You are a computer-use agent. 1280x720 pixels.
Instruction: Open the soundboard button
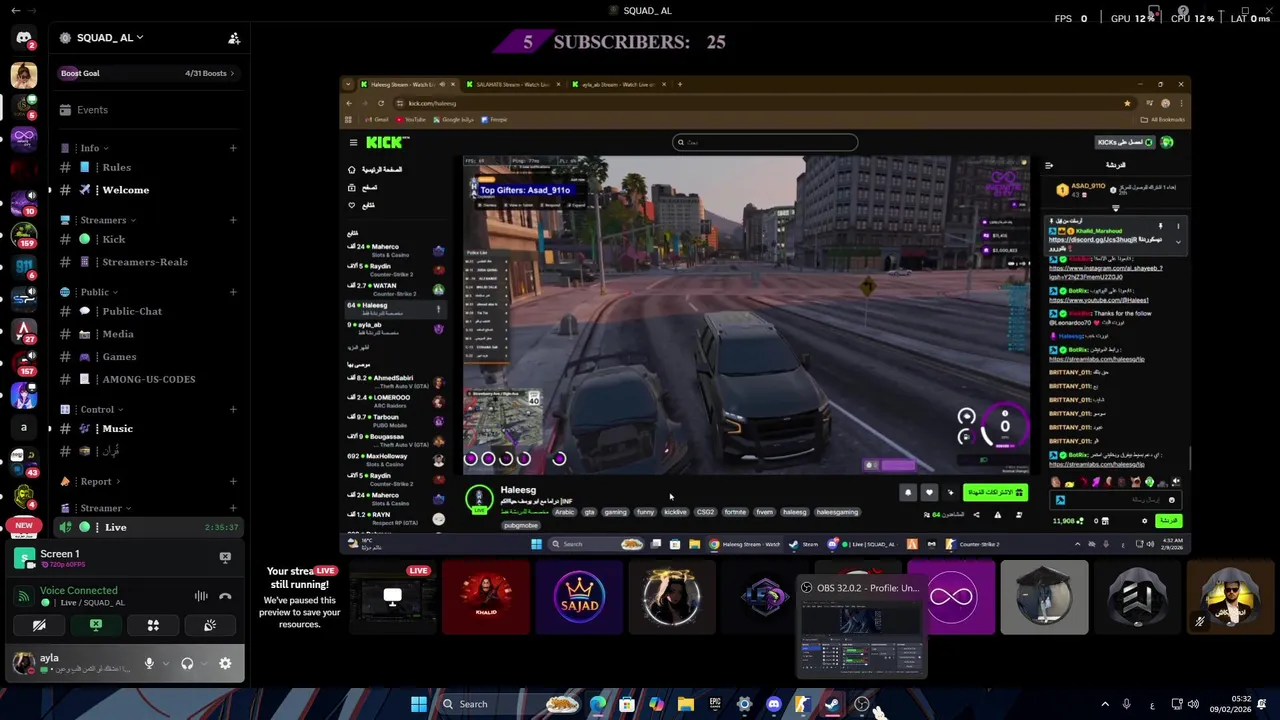point(210,625)
